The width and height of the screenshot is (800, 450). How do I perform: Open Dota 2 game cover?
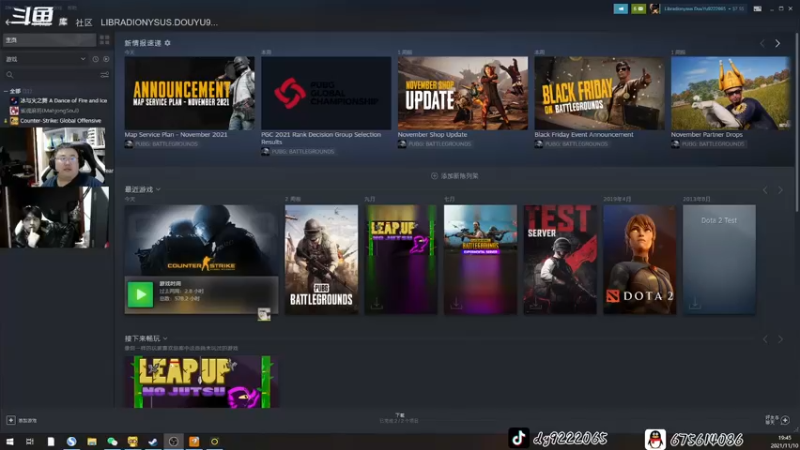pyautogui.click(x=640, y=260)
